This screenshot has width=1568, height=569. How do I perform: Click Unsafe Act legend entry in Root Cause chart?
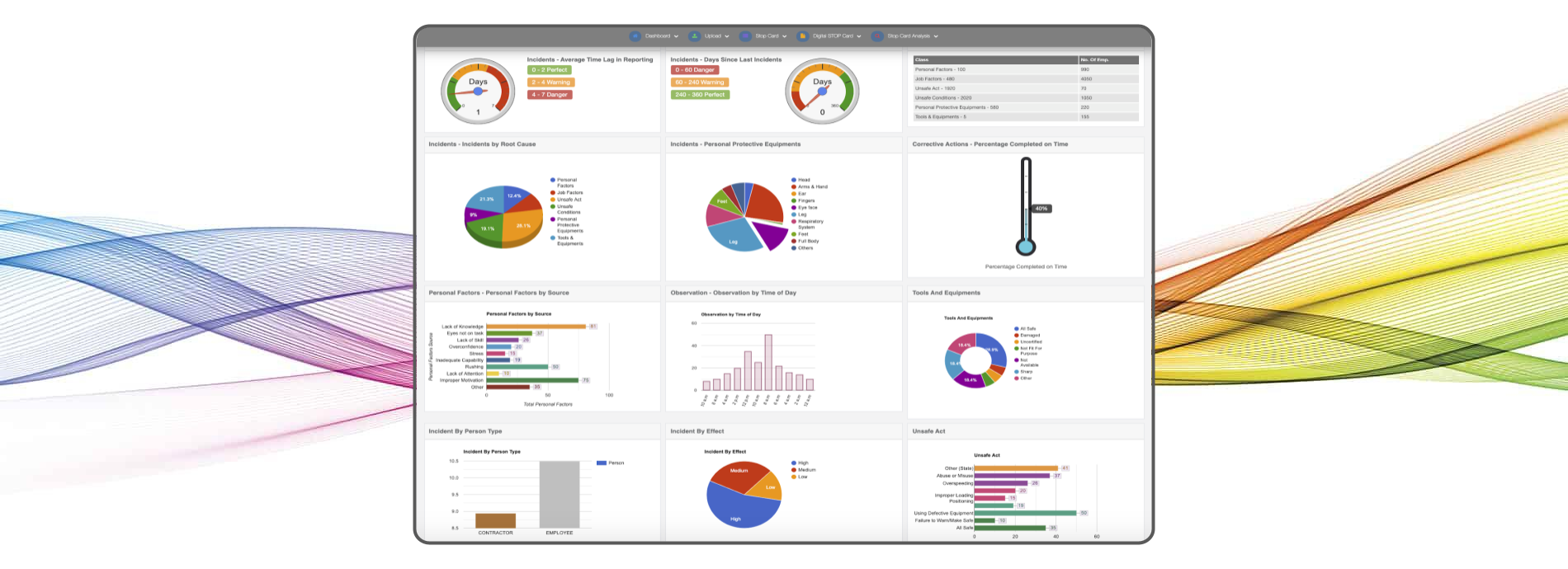[x=566, y=200]
